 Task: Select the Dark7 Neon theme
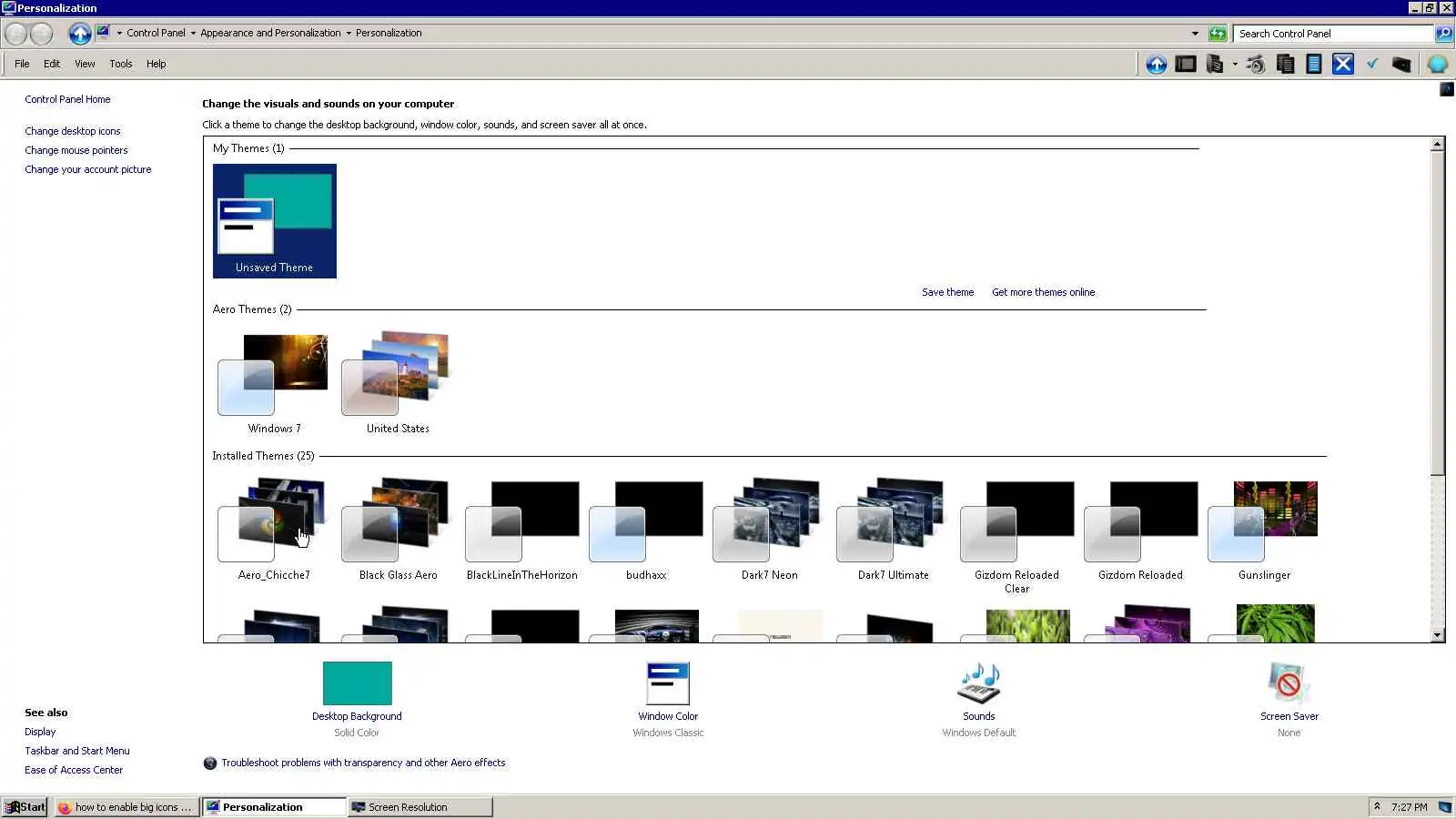click(769, 530)
